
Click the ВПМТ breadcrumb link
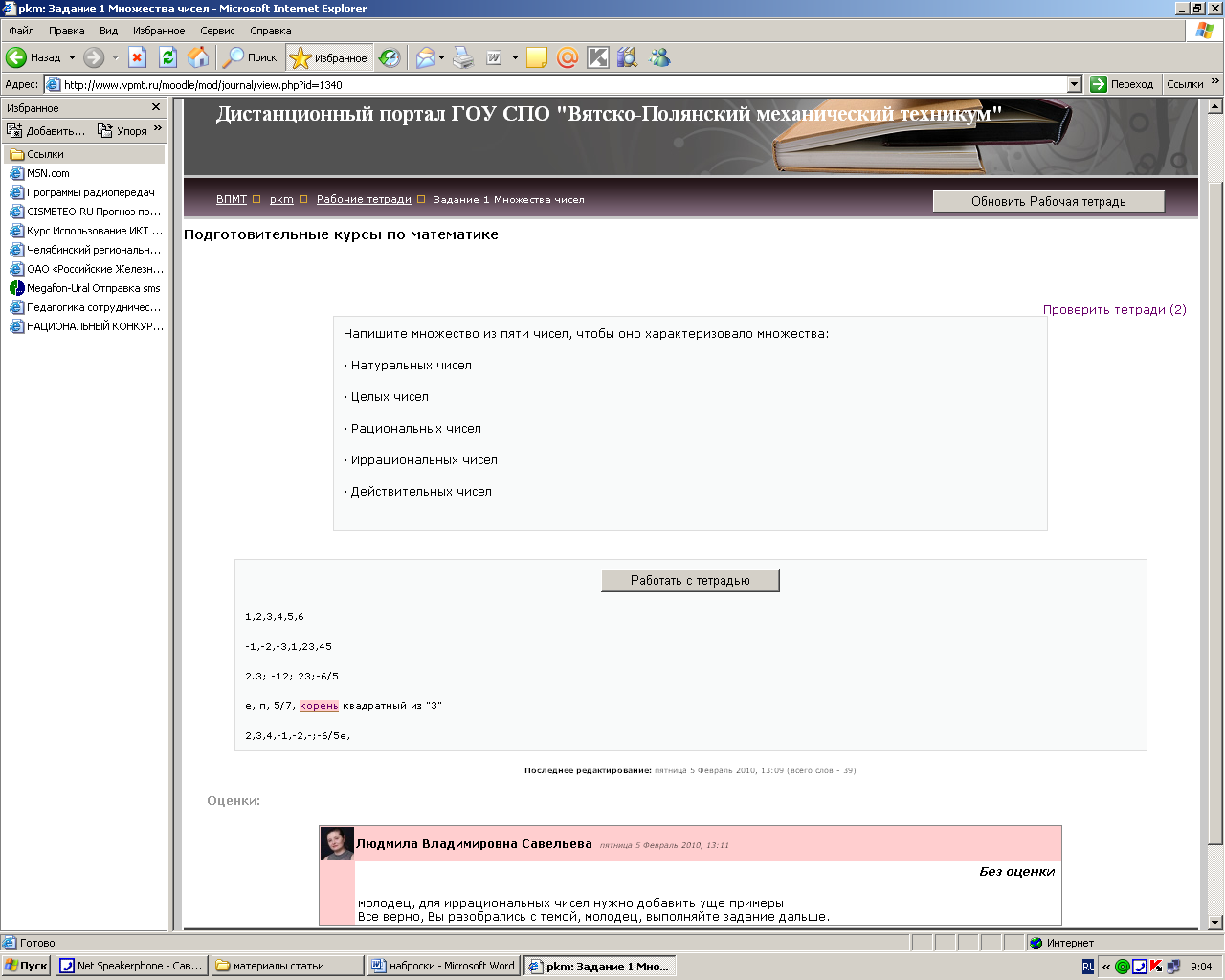(232, 199)
